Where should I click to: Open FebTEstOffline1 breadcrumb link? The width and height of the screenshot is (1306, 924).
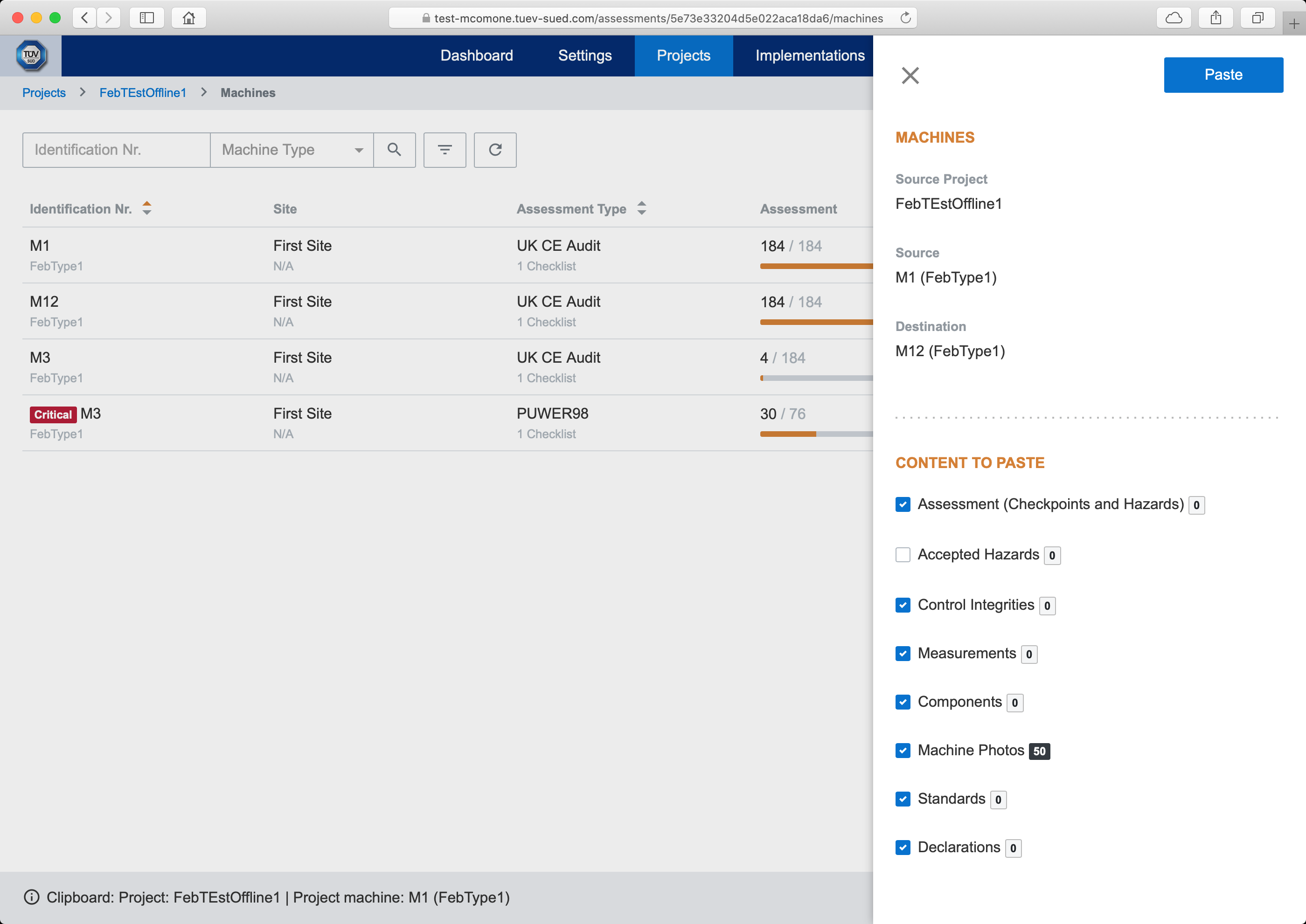coord(143,92)
